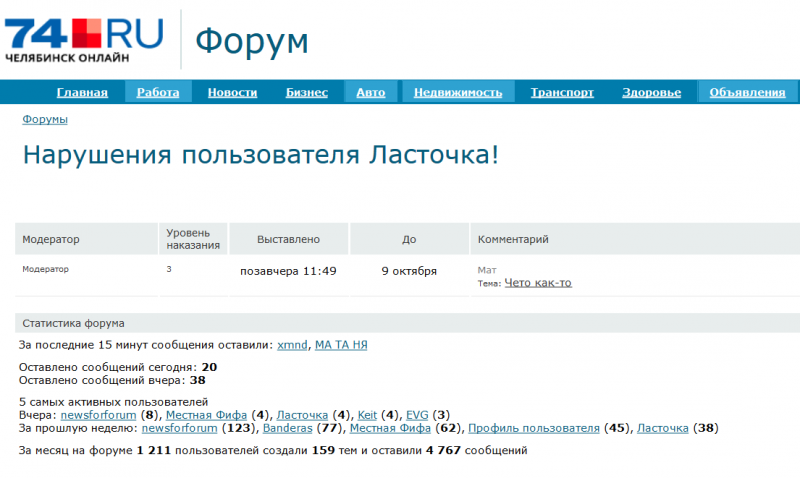Image resolution: width=800 pixels, height=478 pixels.
Task: Open the Banderas user link
Action: pyautogui.click(x=289, y=428)
